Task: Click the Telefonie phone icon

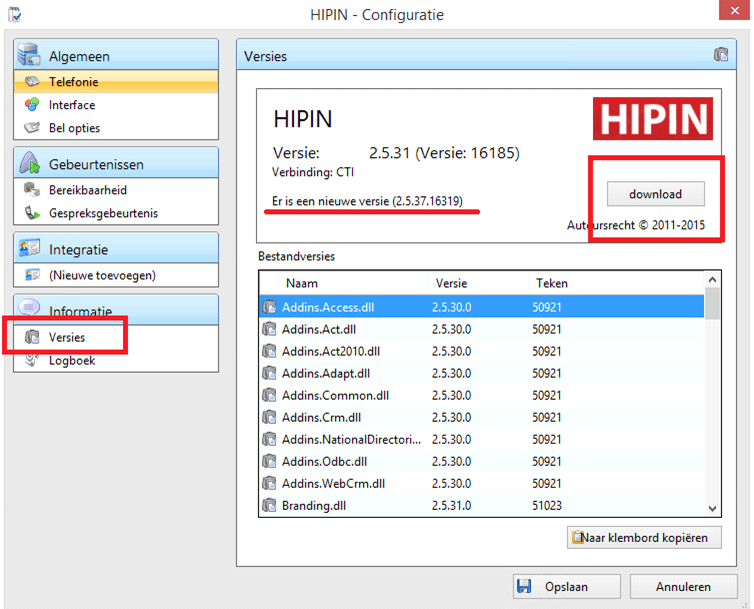Action: 32,81
